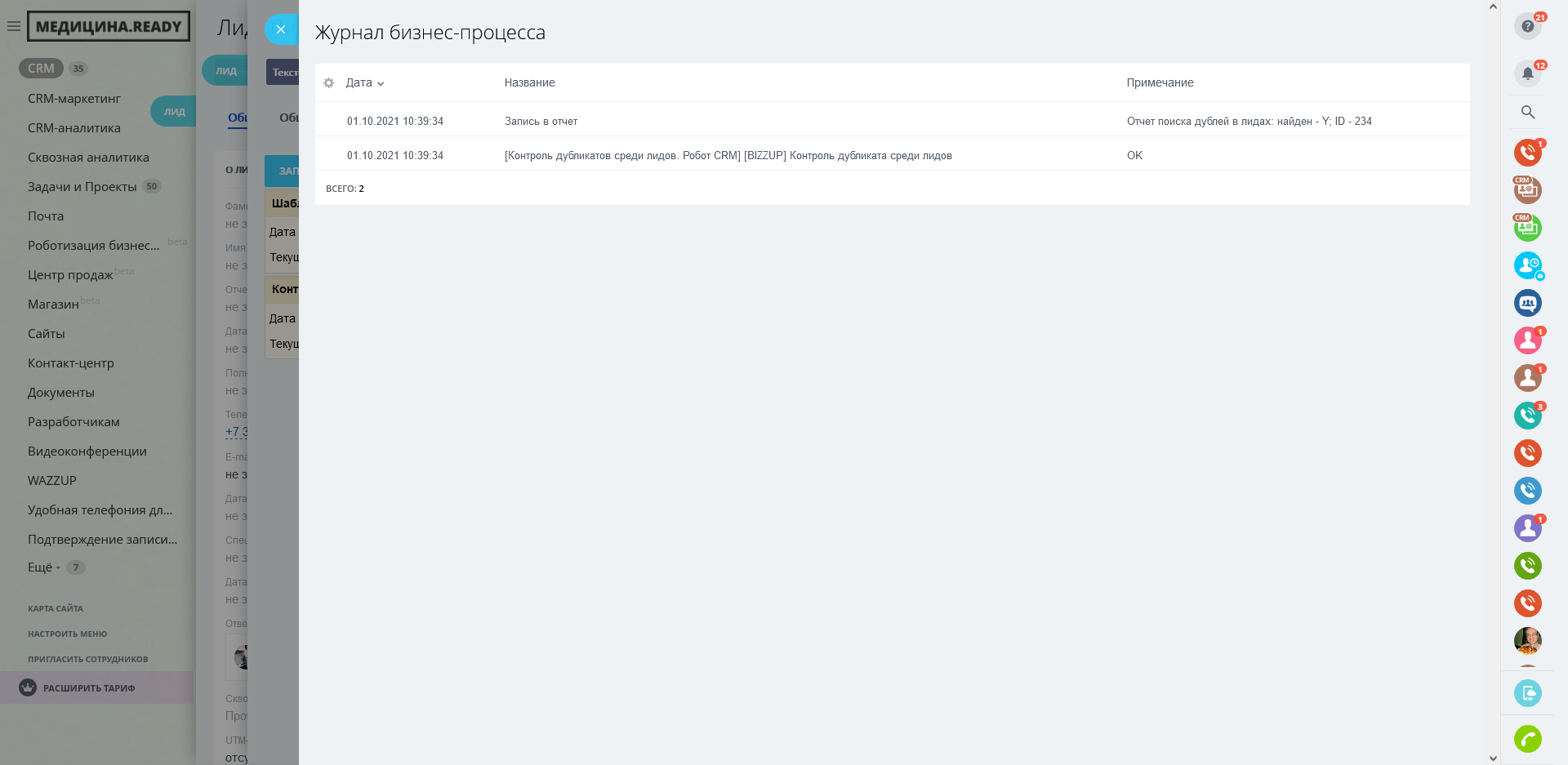Open the photo avatar chat
Screen dimensions: 1568x765
click(1528, 641)
